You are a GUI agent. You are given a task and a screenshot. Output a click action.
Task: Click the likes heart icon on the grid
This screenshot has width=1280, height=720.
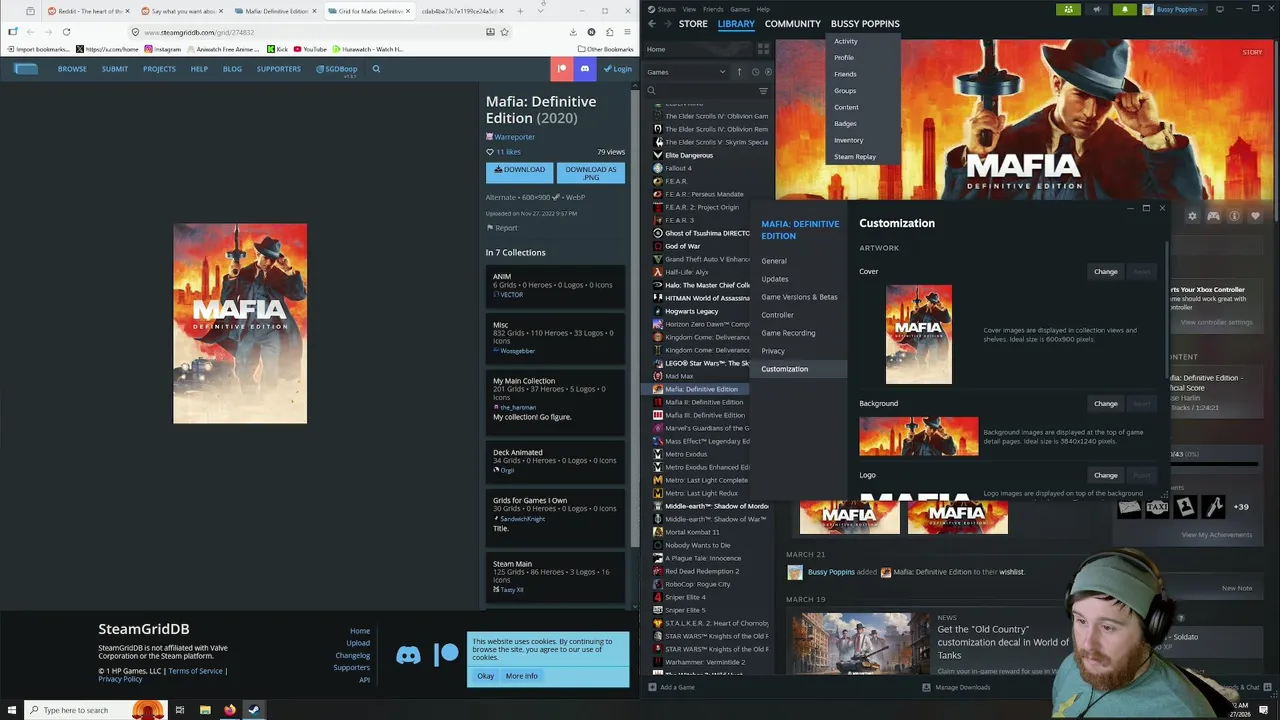coord(490,152)
